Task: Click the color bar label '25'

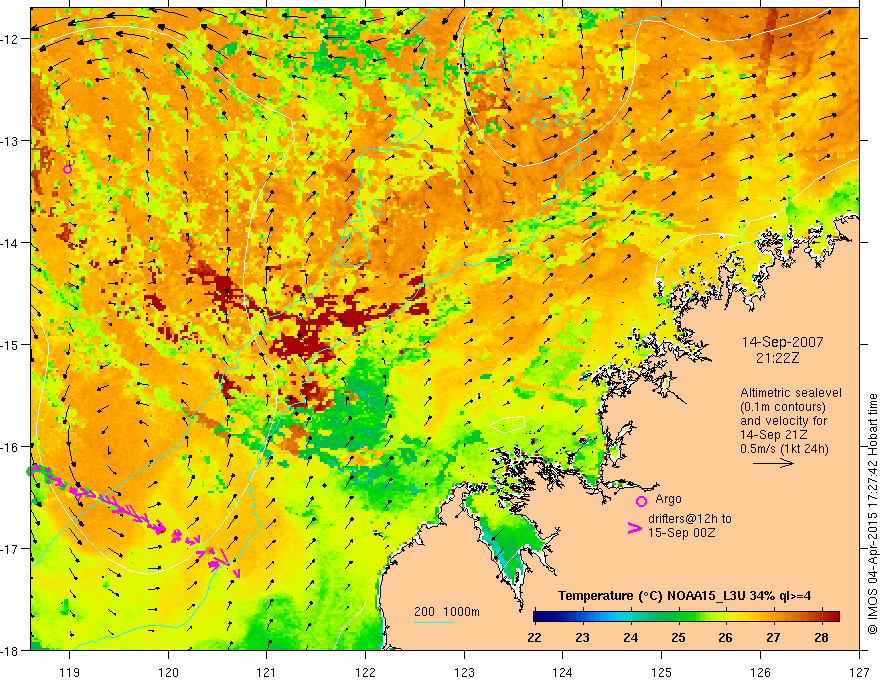Action: pos(678,637)
